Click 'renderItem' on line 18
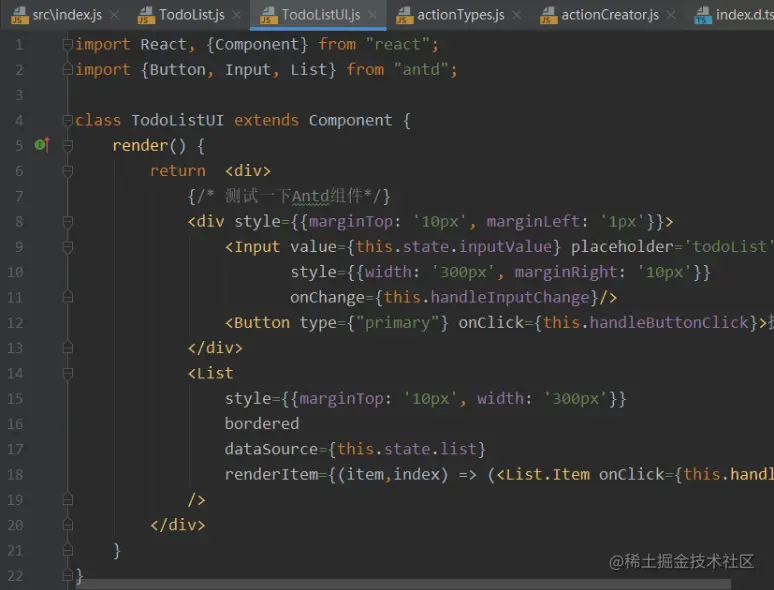Screen dimensions: 774x590 pos(271,474)
